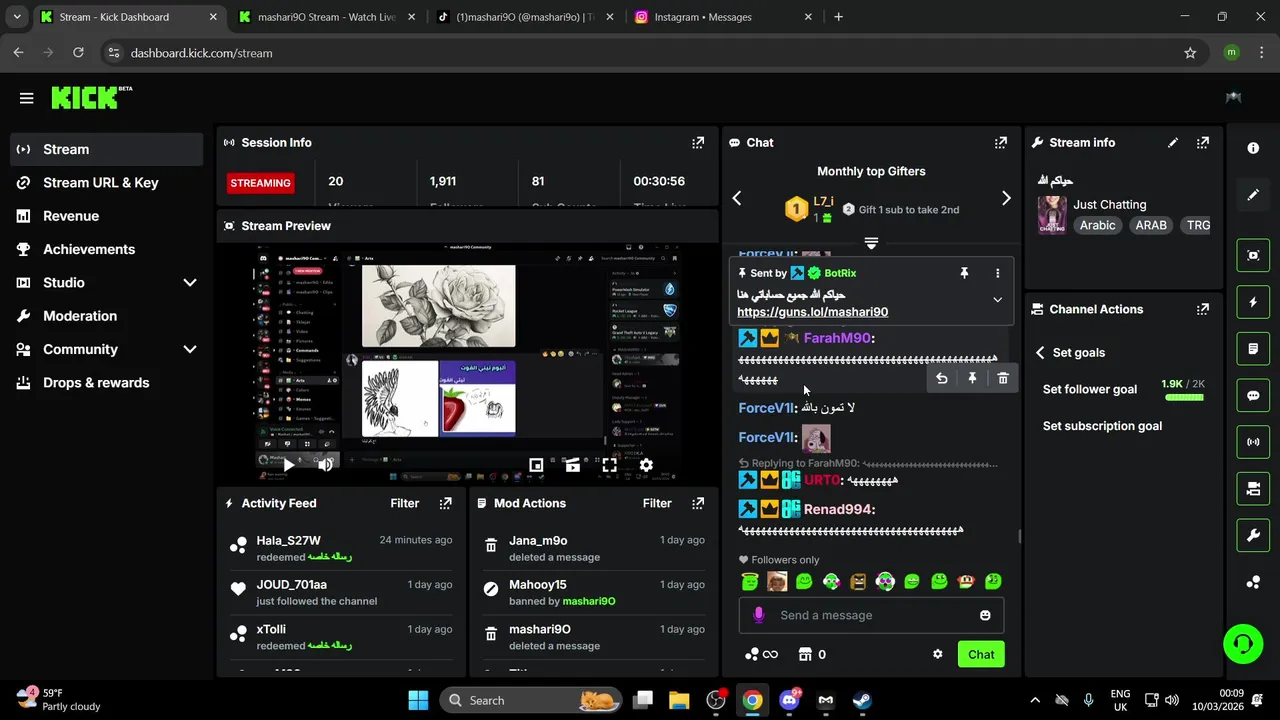Pop out the Activity Feed panel
Viewport: 1280px width, 720px height.
[446, 503]
